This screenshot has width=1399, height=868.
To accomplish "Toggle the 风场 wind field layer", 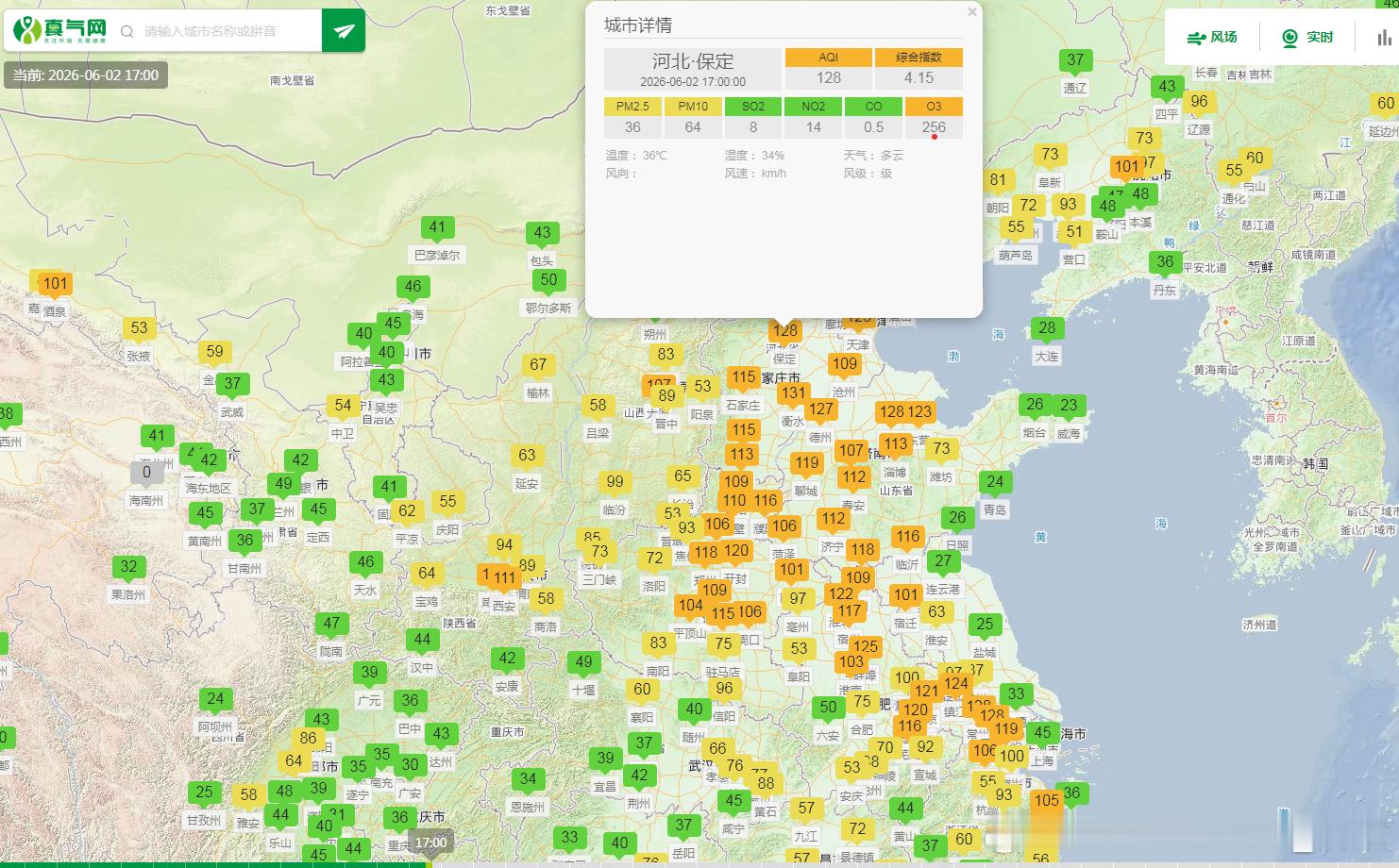I will 1212,38.
